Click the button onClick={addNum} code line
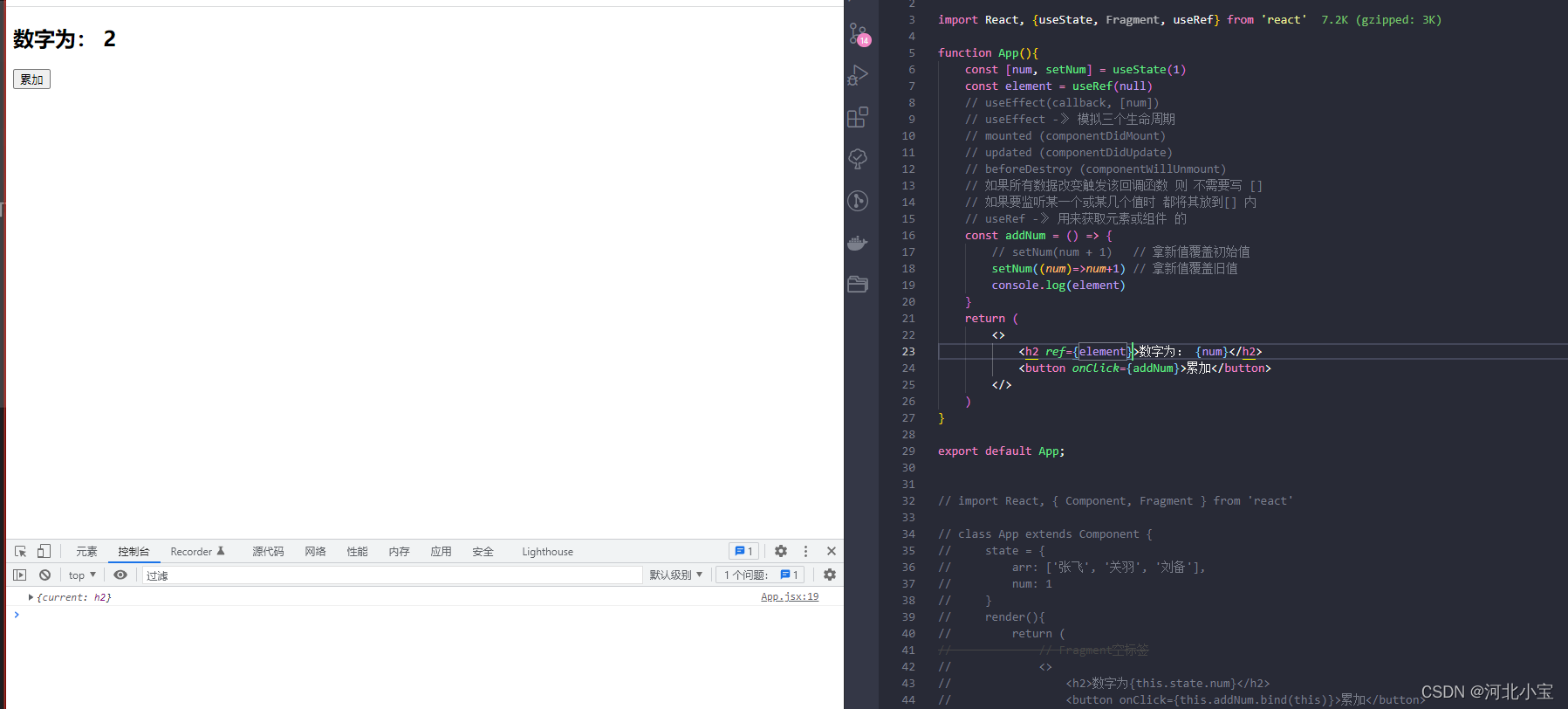Viewport: 1568px width, 709px height. point(1145,368)
